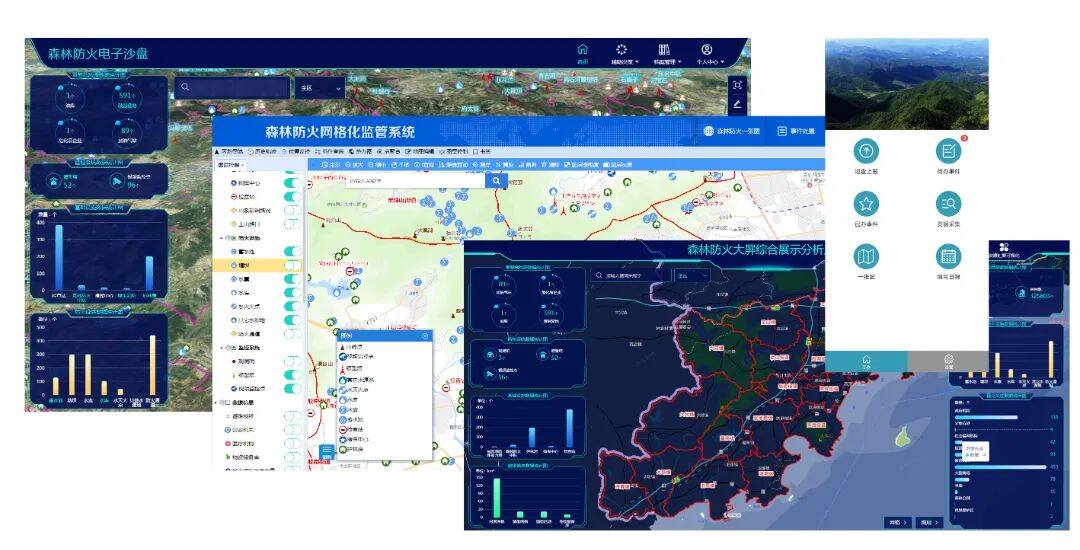Click the big screen search input field
Image resolution: width=1080 pixels, height=550 pixels.
[x=630, y=275]
